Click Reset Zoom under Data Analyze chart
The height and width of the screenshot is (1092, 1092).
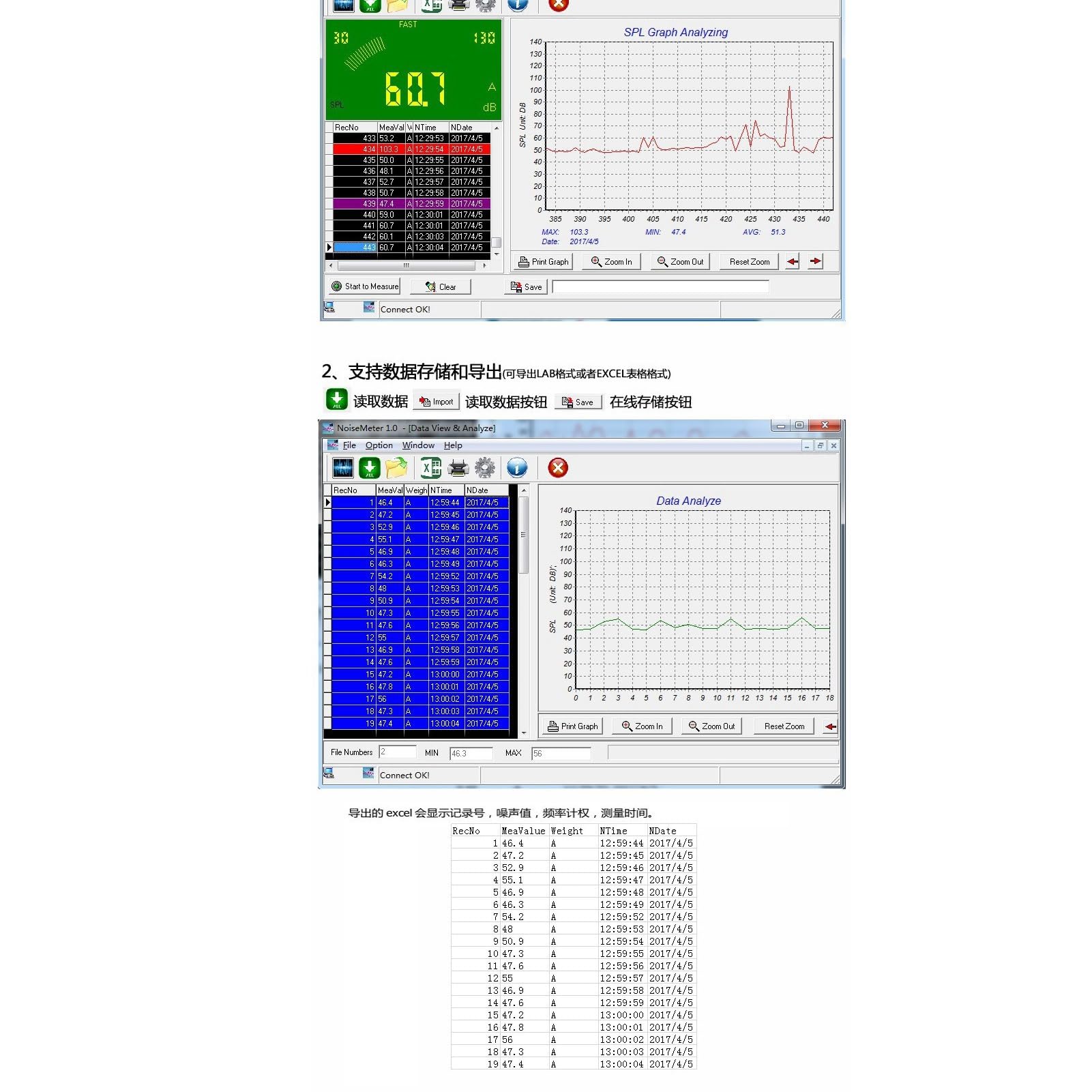[x=784, y=726]
